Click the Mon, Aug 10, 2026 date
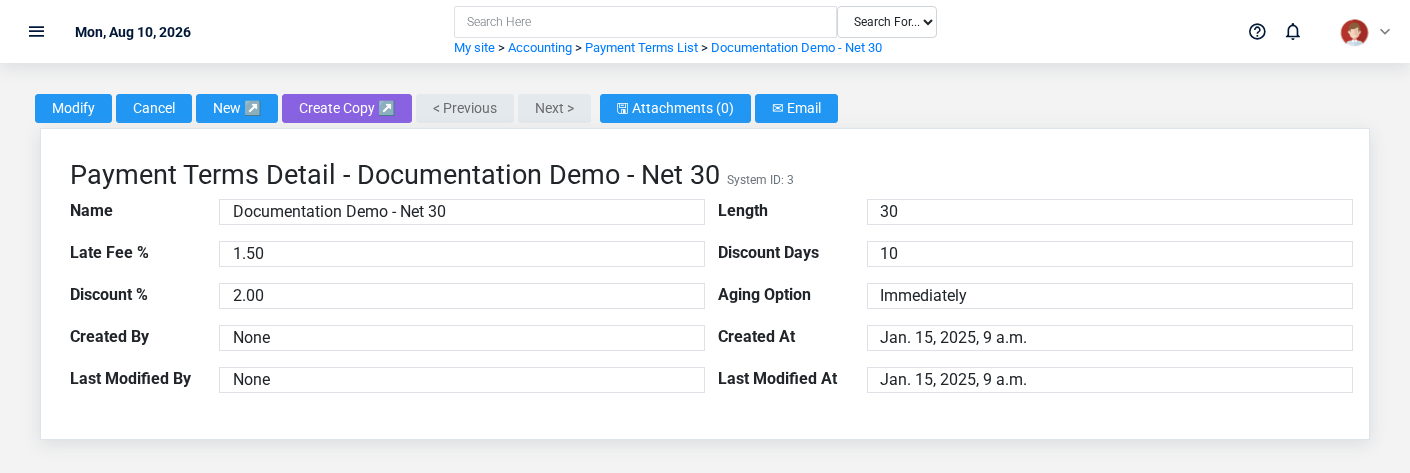 click(133, 32)
